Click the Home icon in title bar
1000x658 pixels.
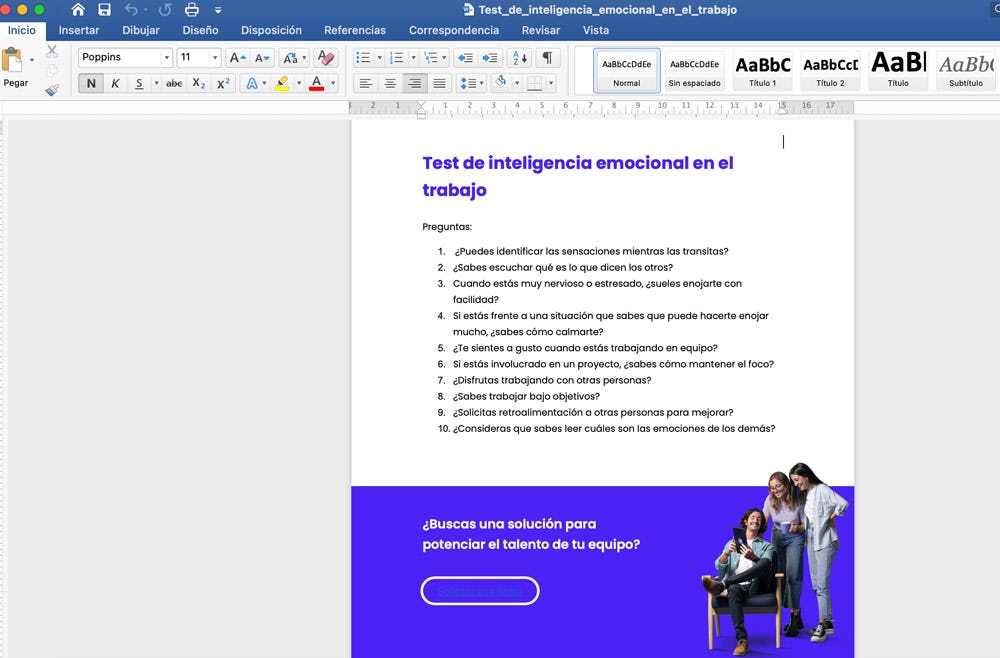tap(78, 10)
